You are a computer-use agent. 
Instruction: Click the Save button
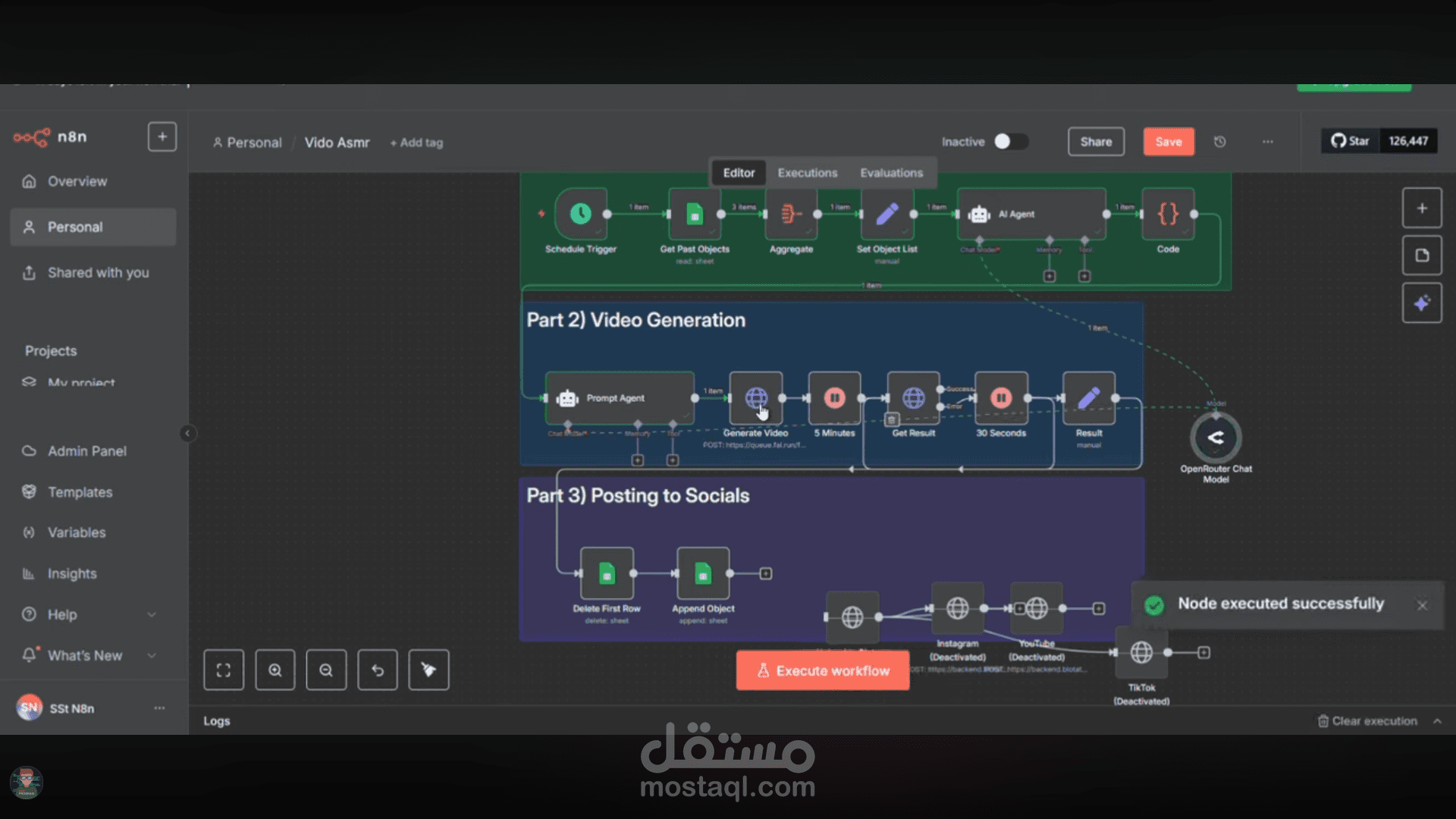1168,142
